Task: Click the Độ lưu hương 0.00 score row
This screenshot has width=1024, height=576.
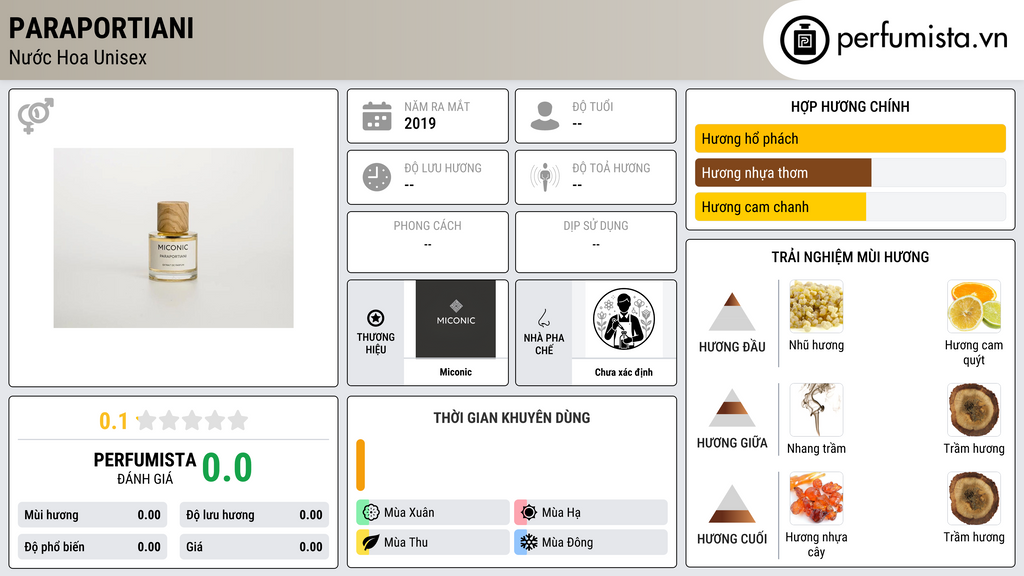Action: pyautogui.click(x=254, y=515)
